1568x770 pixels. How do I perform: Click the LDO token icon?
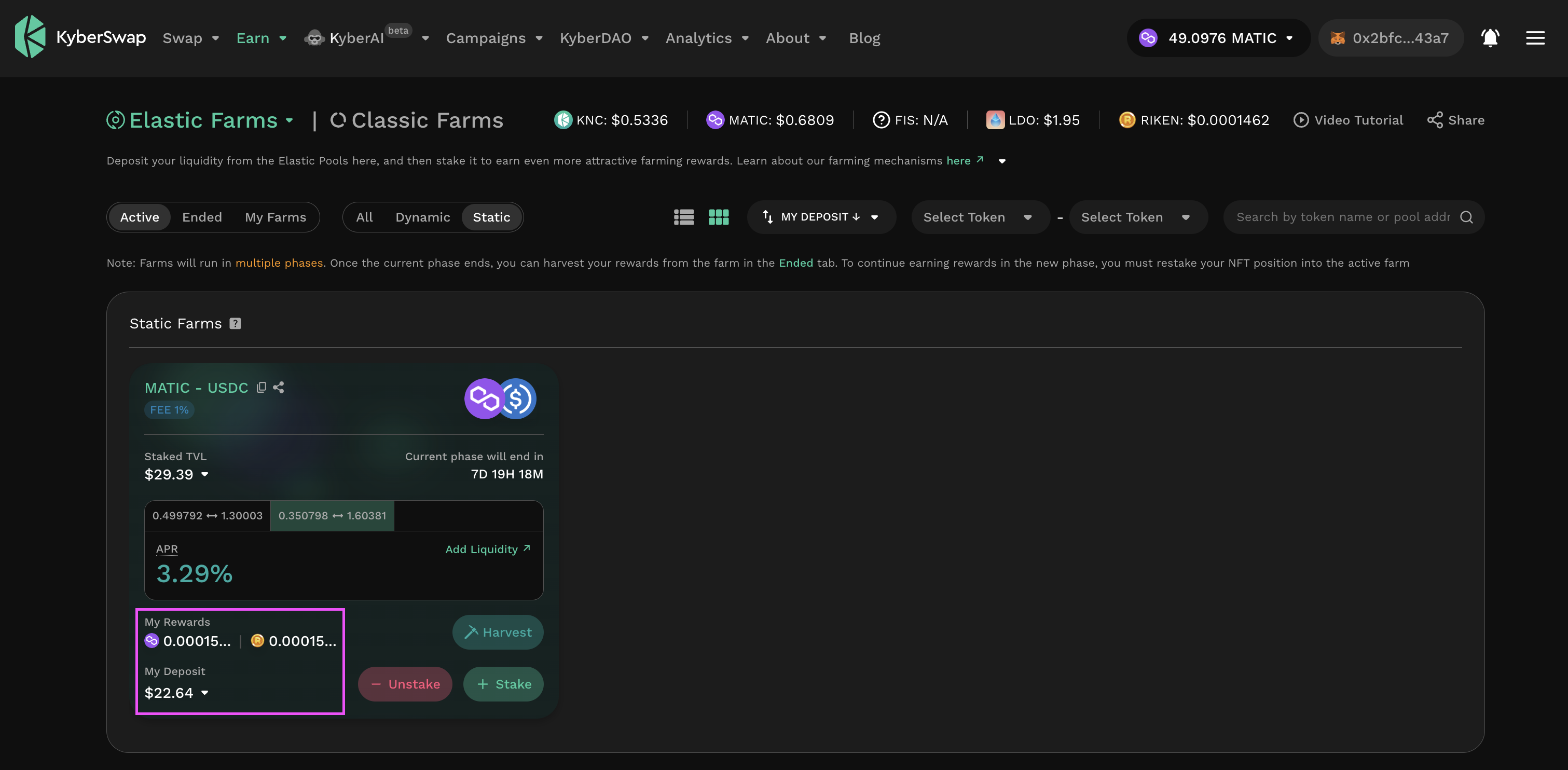tap(995, 120)
